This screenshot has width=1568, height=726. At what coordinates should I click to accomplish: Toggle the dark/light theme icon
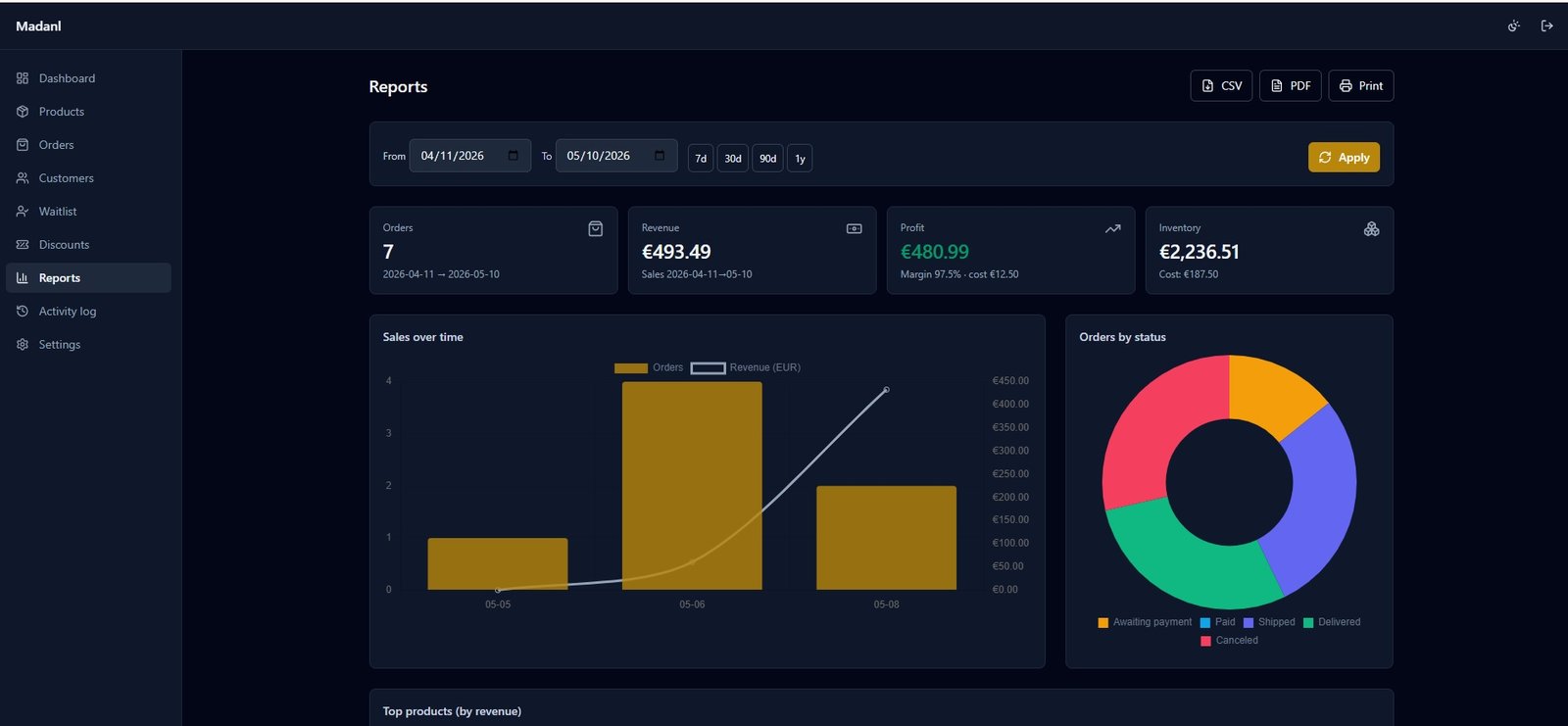(1514, 26)
